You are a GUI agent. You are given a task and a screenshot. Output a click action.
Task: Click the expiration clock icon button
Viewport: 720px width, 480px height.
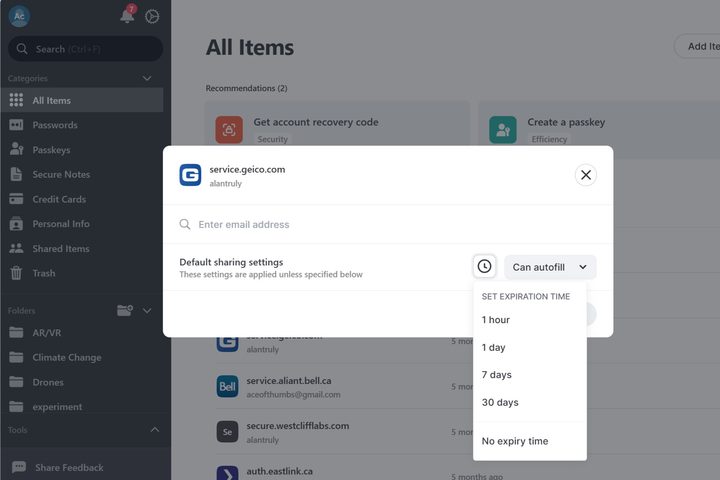484,266
